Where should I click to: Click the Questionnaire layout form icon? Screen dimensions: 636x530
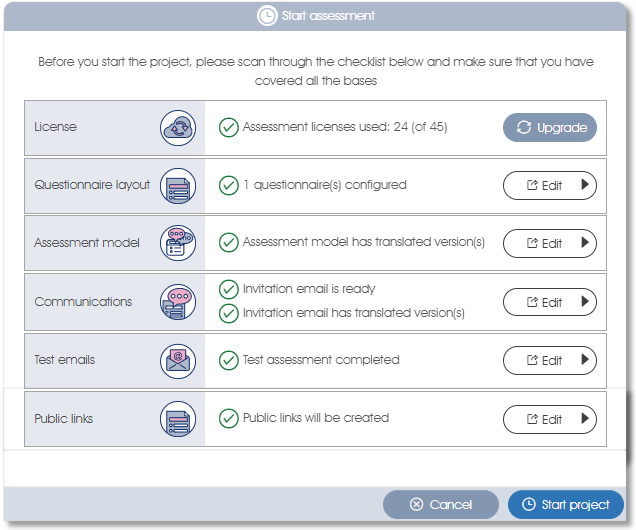click(178, 186)
